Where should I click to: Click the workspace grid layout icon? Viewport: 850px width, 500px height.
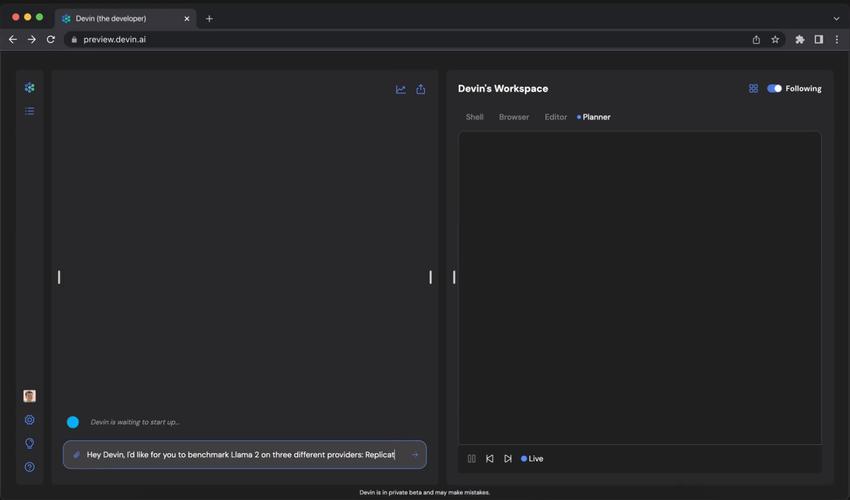pyautogui.click(x=753, y=89)
